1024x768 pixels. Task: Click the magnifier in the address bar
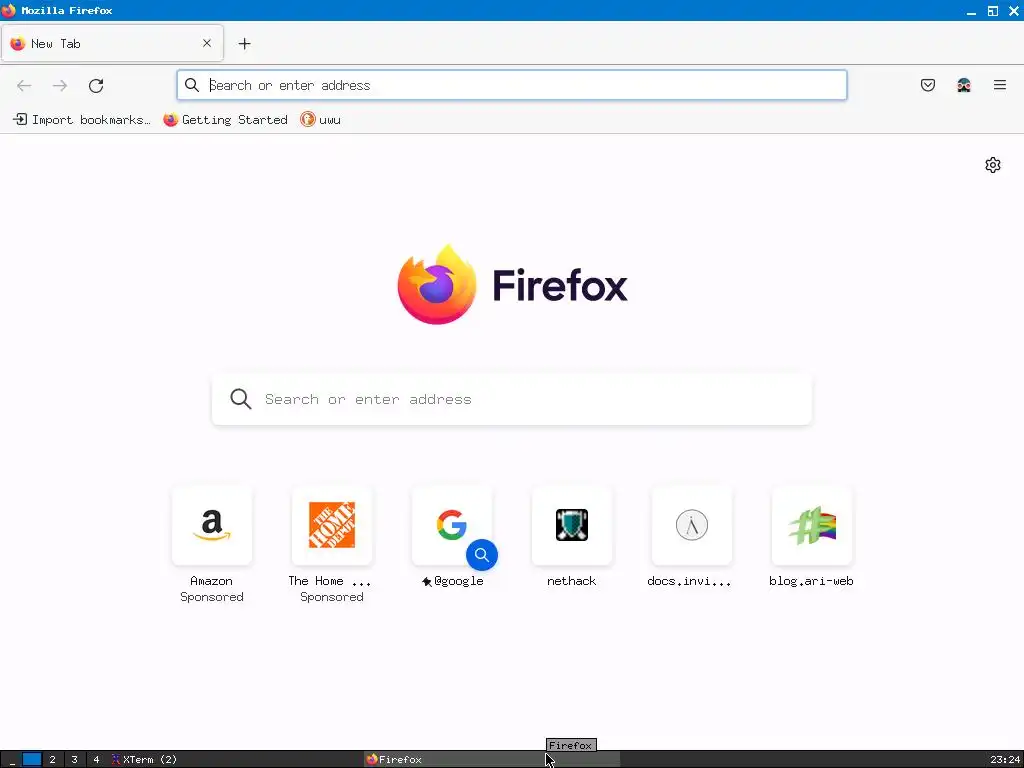[x=191, y=85]
